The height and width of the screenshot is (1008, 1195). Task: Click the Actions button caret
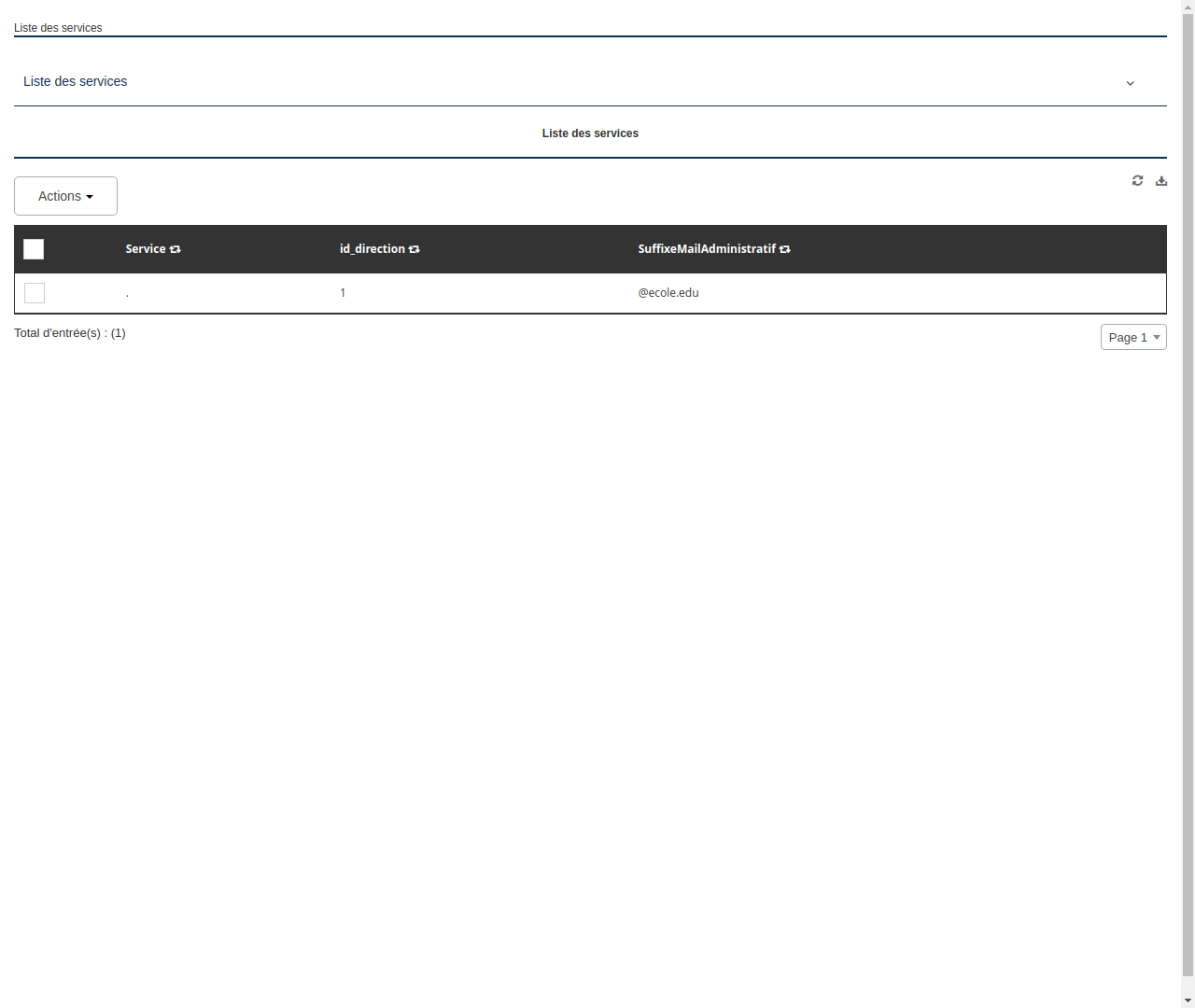pyautogui.click(x=91, y=196)
